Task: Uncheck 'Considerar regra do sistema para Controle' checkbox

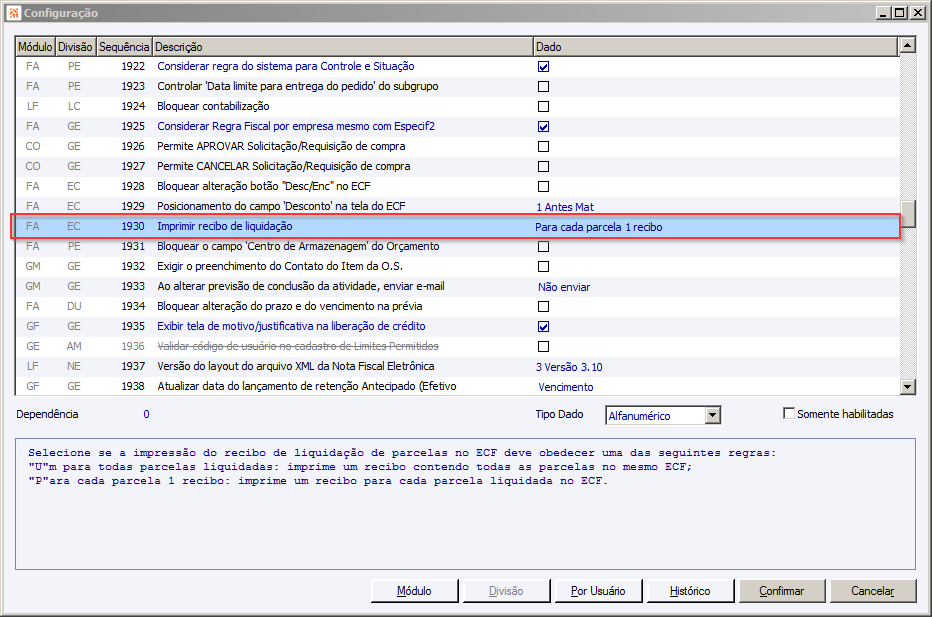Action: [543, 67]
